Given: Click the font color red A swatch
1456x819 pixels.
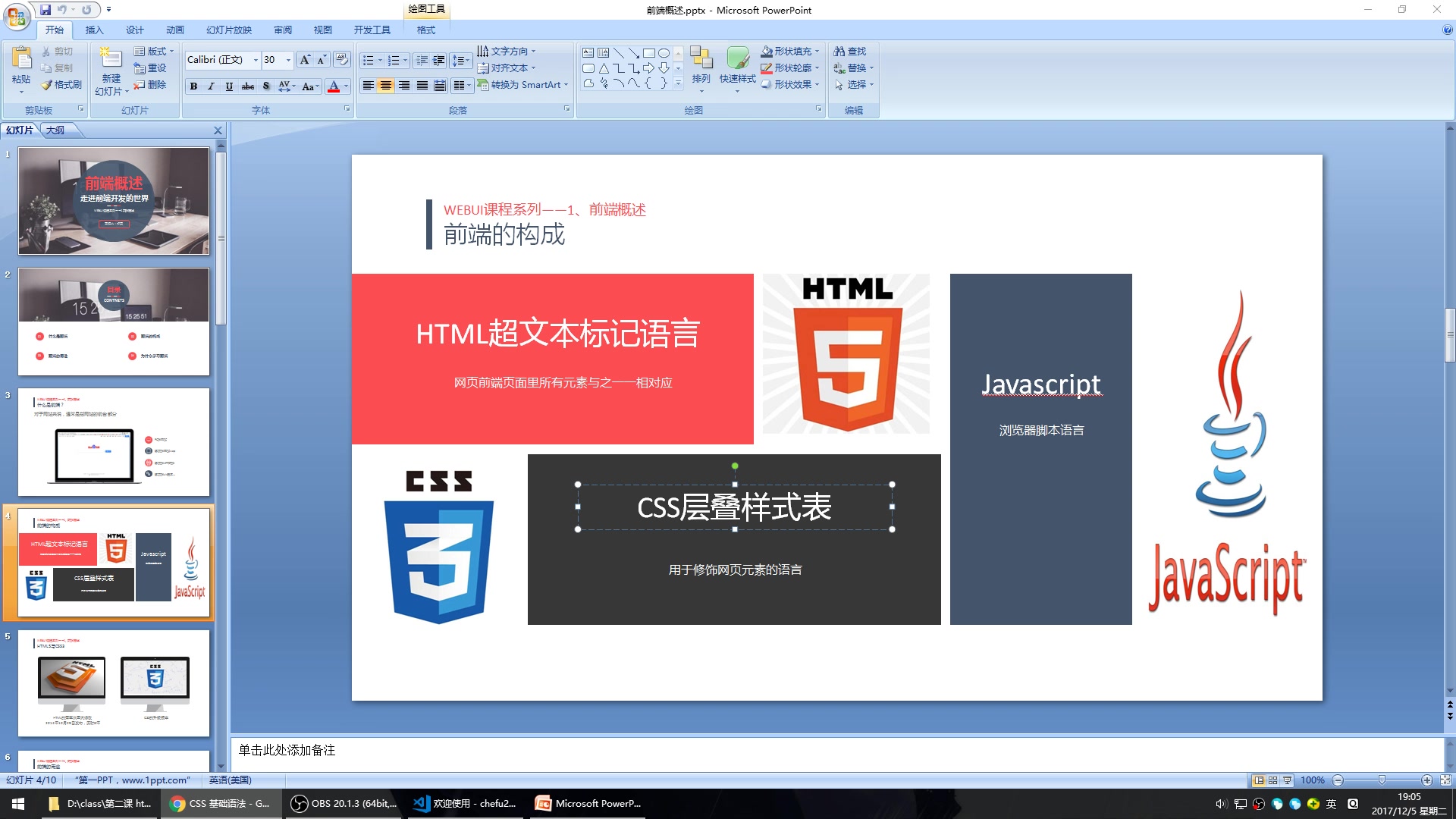Looking at the screenshot, I should click(x=333, y=86).
